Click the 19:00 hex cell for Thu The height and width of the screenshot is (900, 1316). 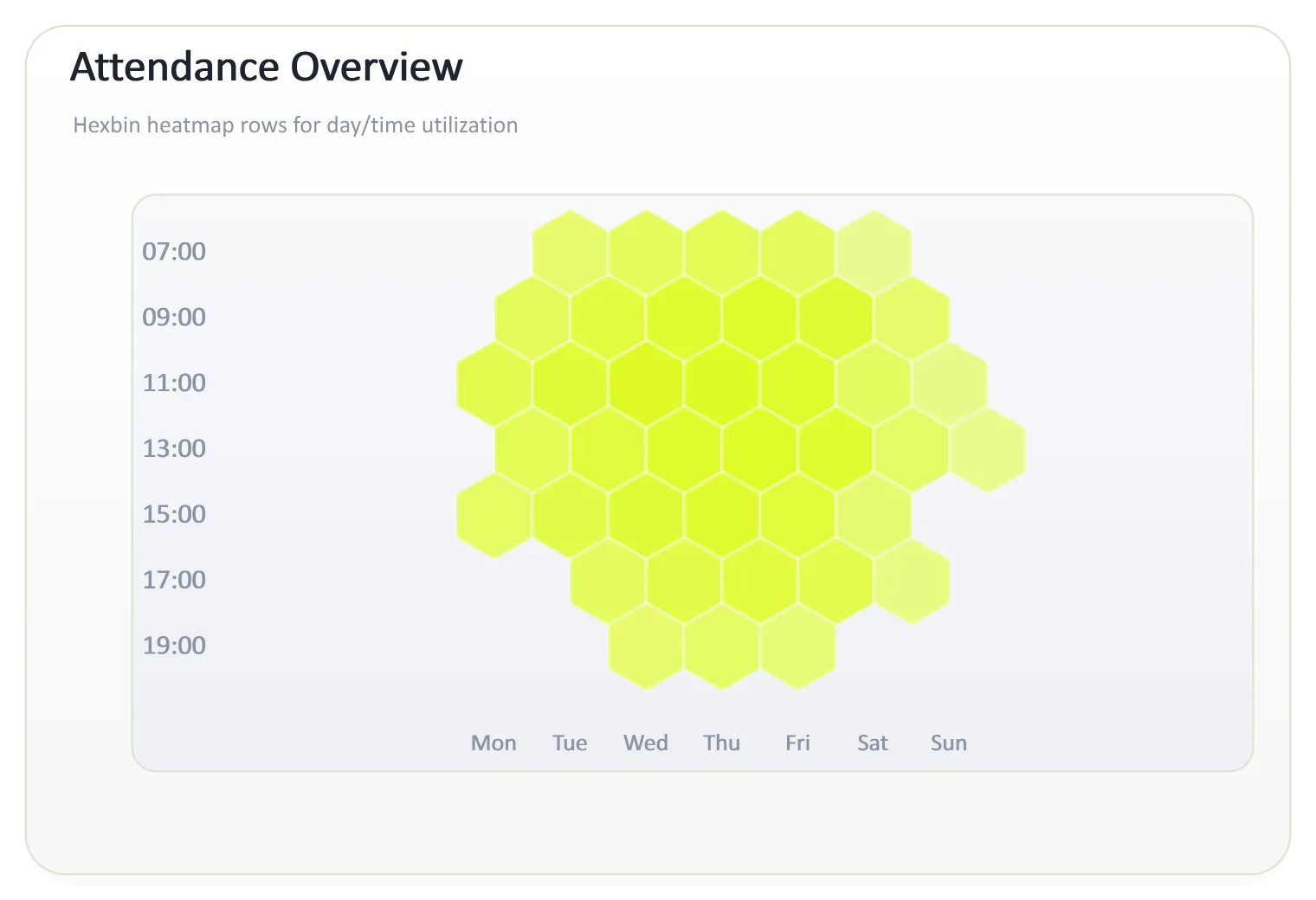722,647
